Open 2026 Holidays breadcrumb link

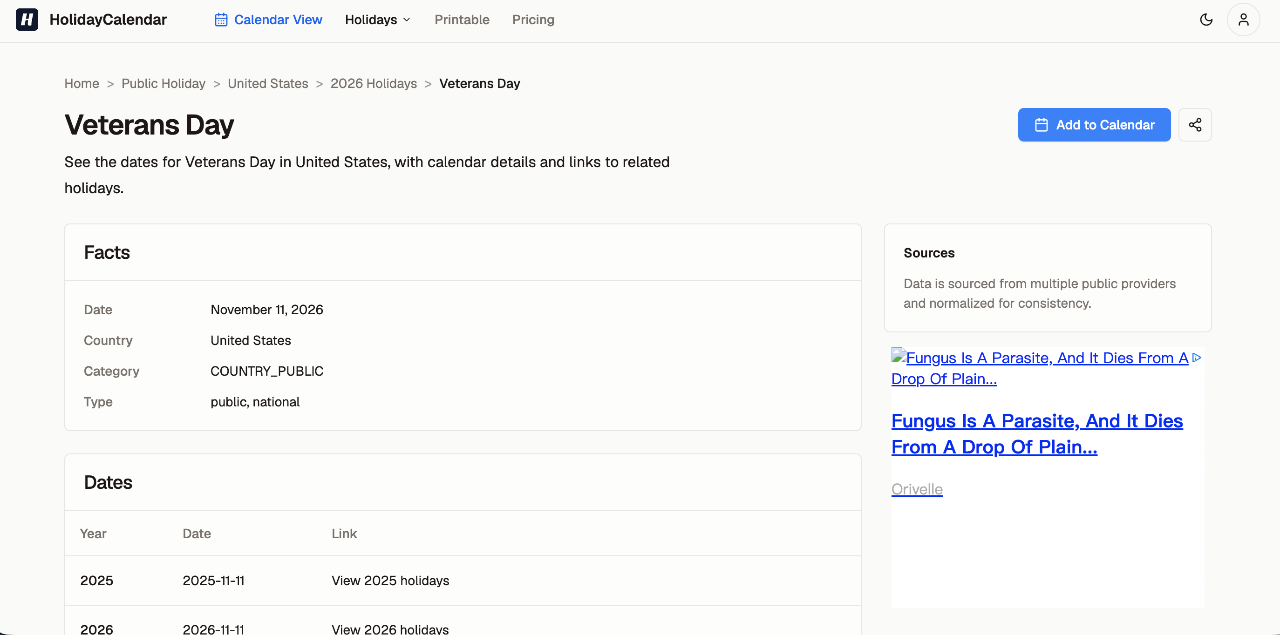374,84
